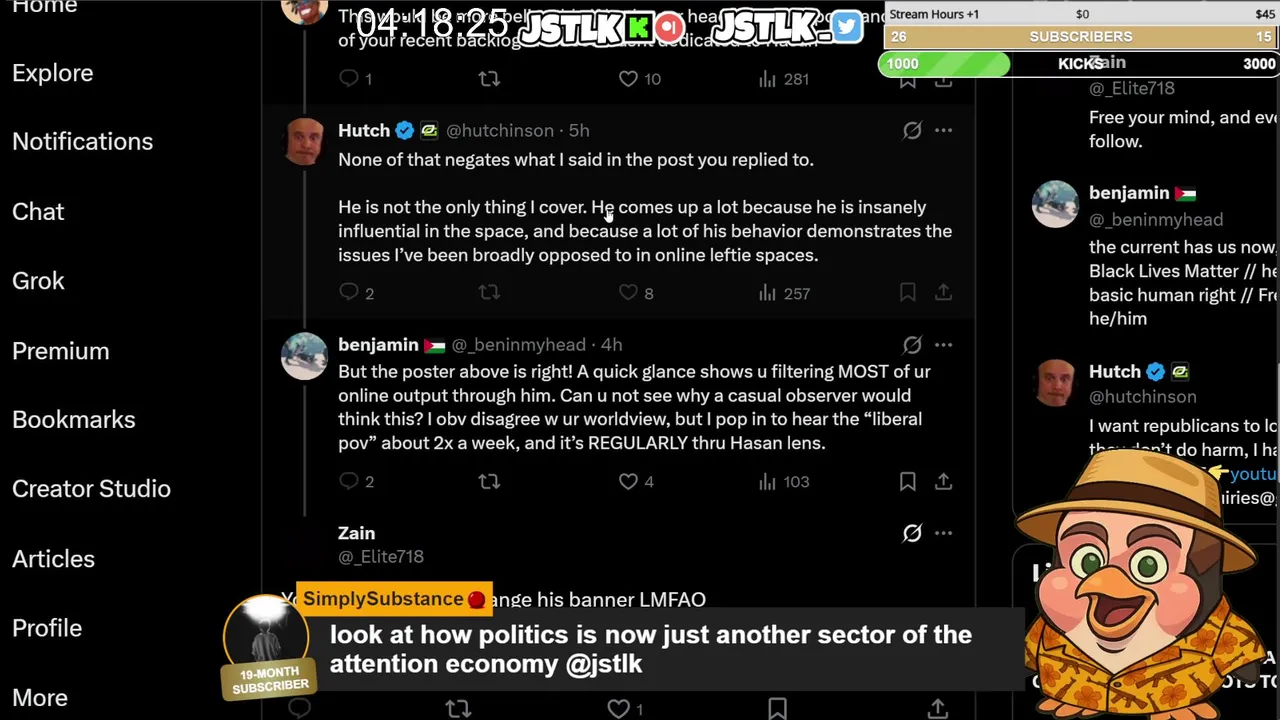Click the green Kicks progress bar
The width and height of the screenshot is (1280, 720).
pos(944,64)
